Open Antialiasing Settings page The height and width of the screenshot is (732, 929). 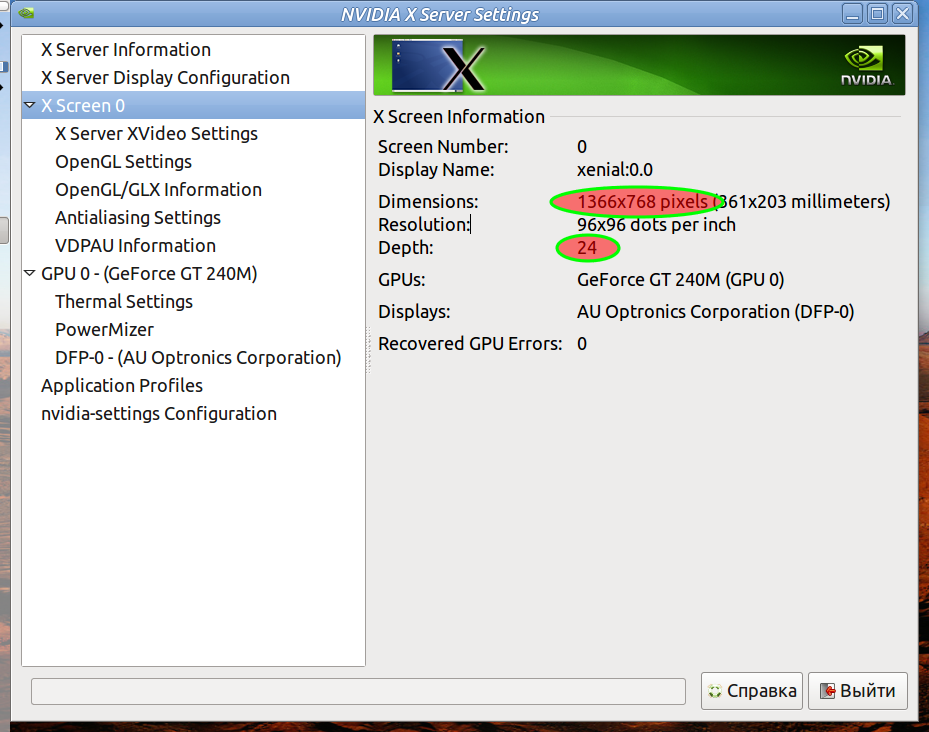click(x=137, y=218)
